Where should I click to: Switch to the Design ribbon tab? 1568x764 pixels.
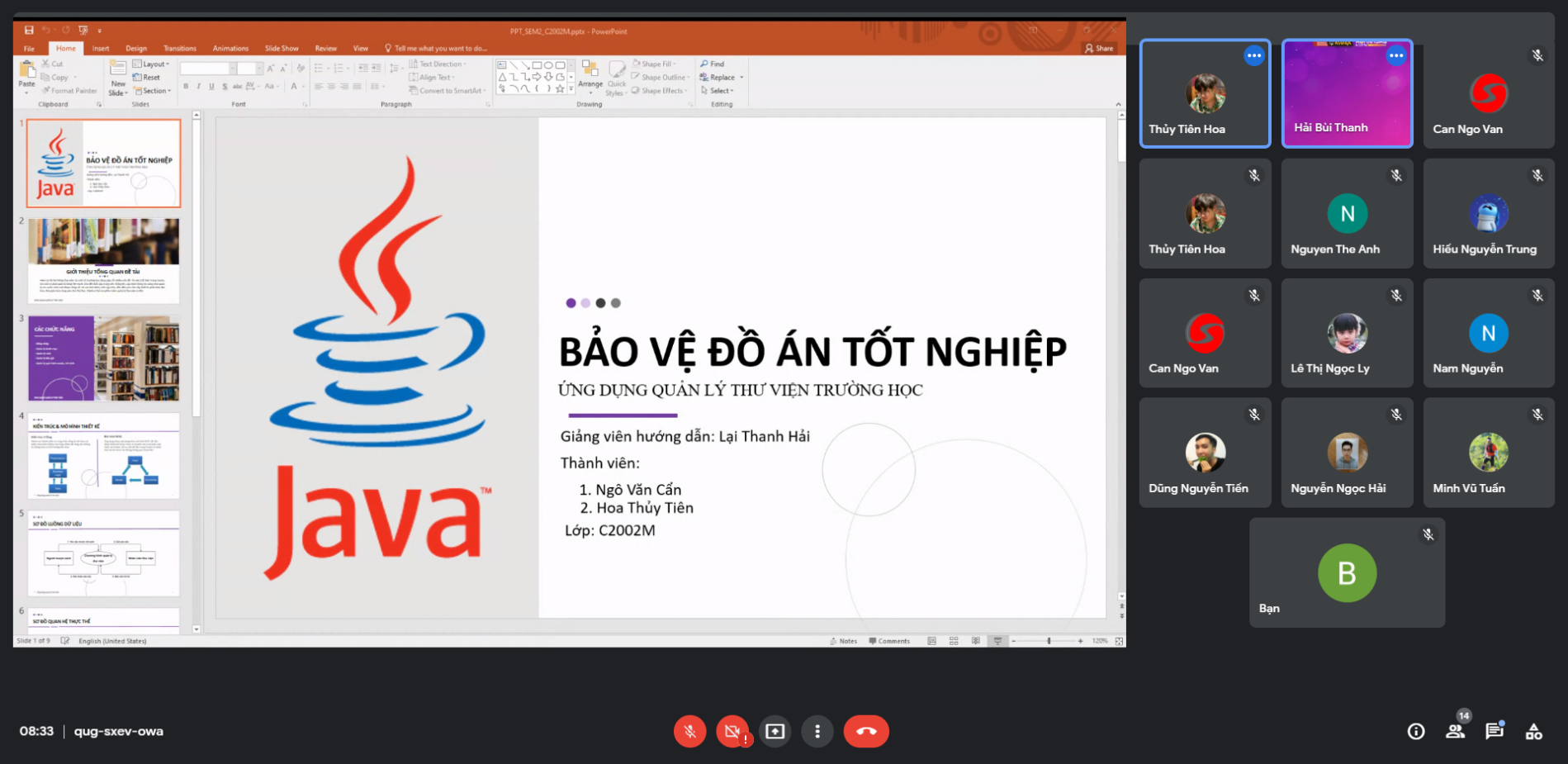click(x=136, y=49)
